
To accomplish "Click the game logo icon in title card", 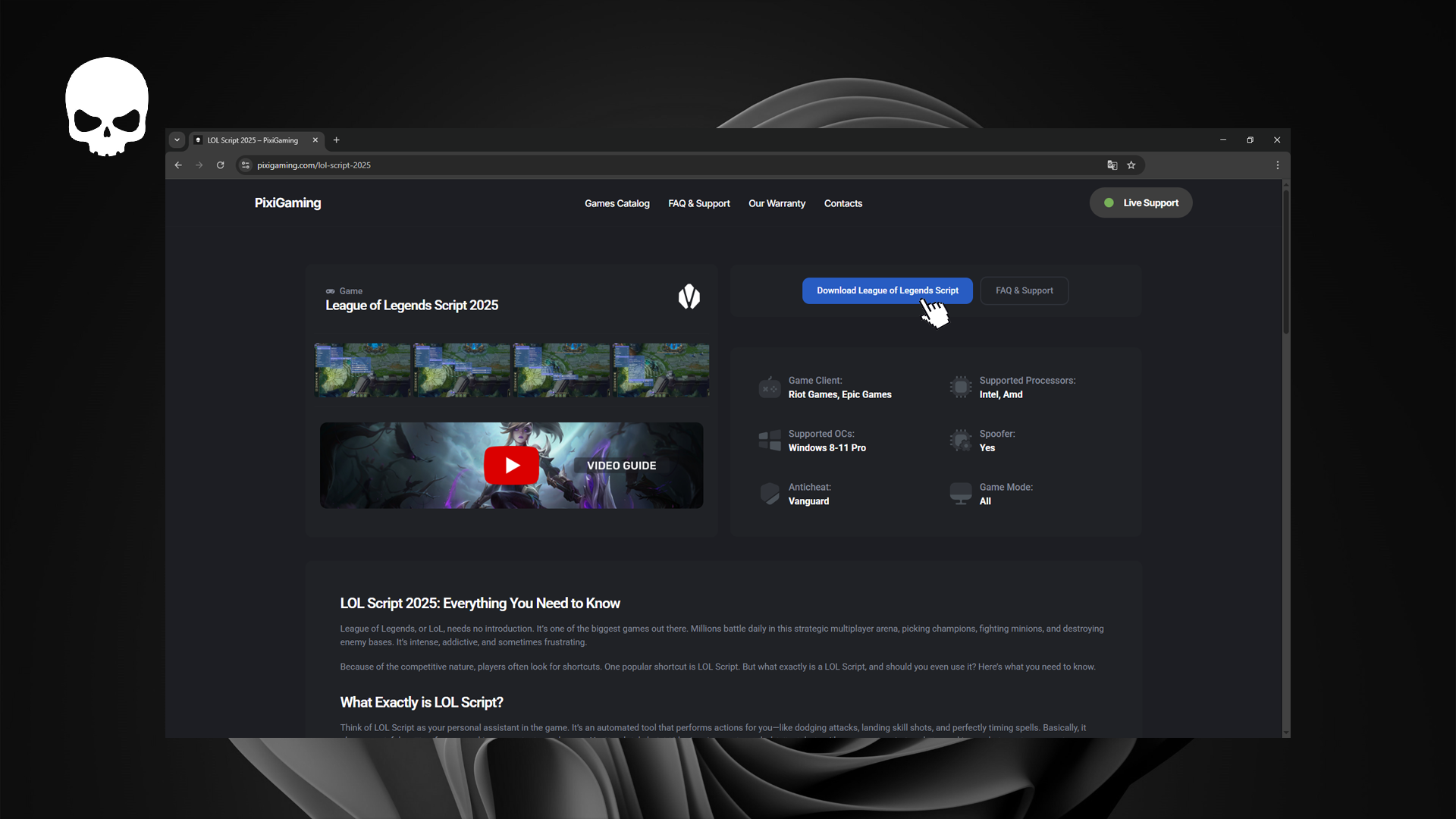I will click(689, 297).
